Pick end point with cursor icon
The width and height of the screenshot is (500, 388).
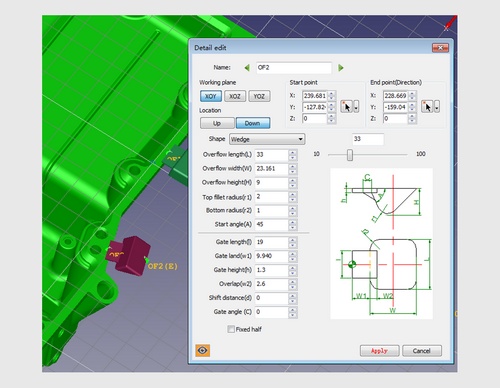click(x=427, y=107)
